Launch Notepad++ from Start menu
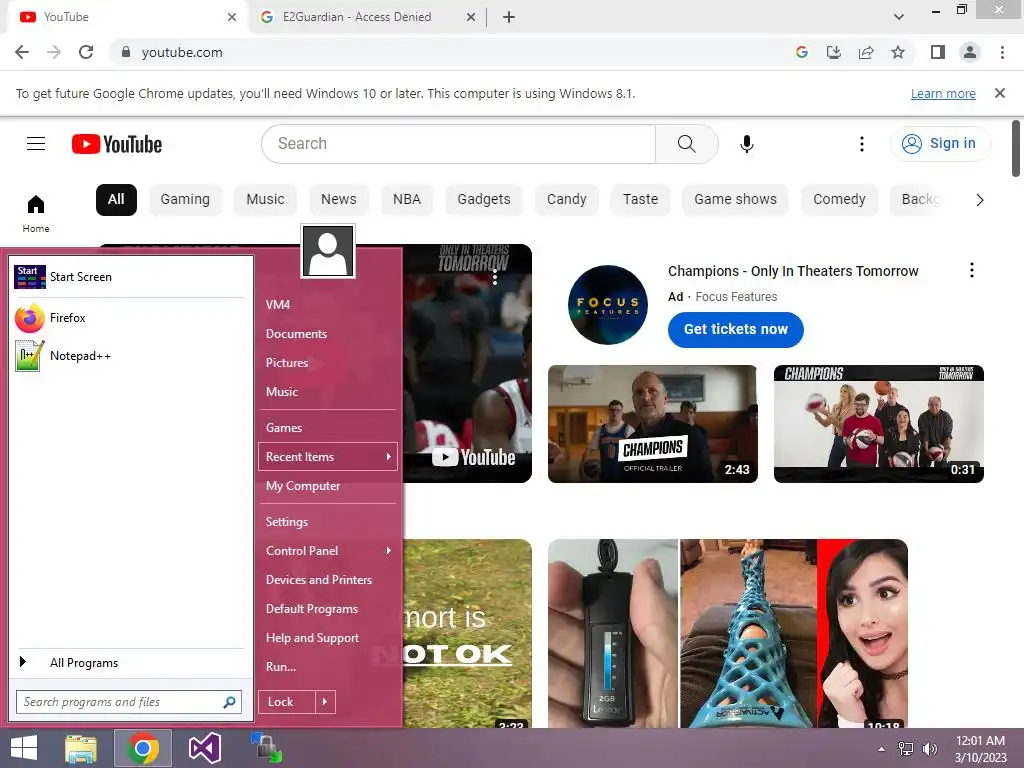Image resolution: width=1024 pixels, height=768 pixels. point(129,356)
